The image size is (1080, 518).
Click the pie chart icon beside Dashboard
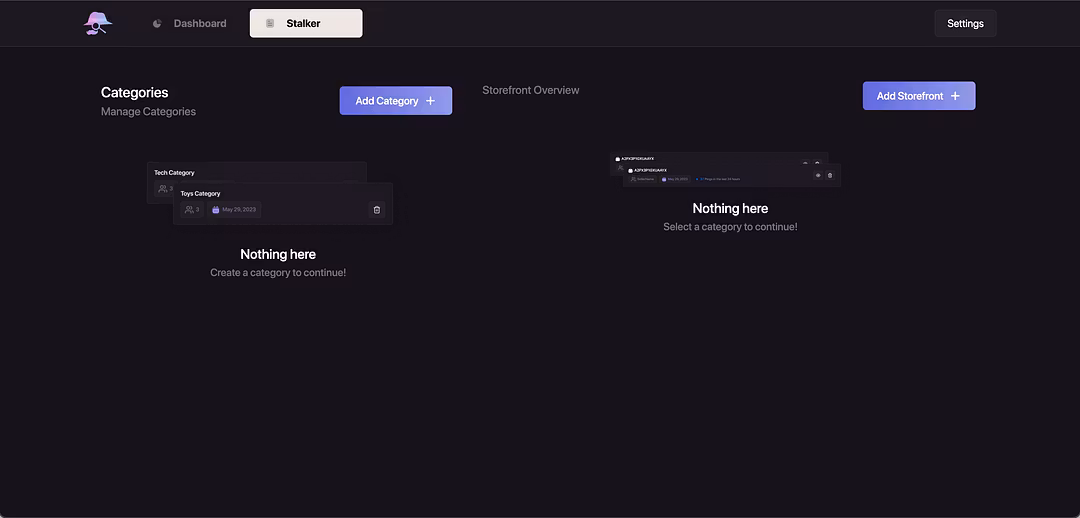tap(157, 24)
